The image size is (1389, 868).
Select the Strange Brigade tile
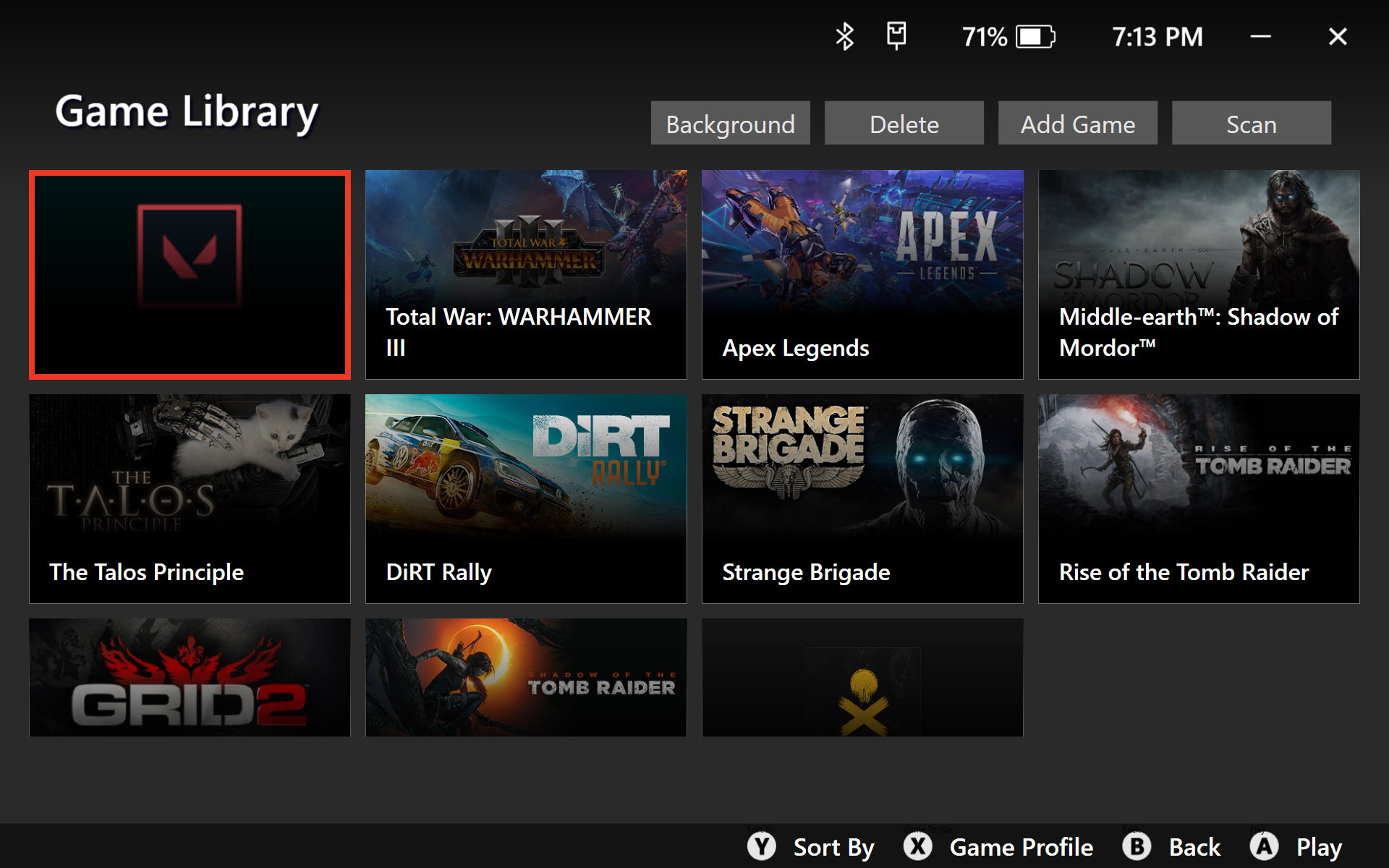pyautogui.click(x=862, y=499)
